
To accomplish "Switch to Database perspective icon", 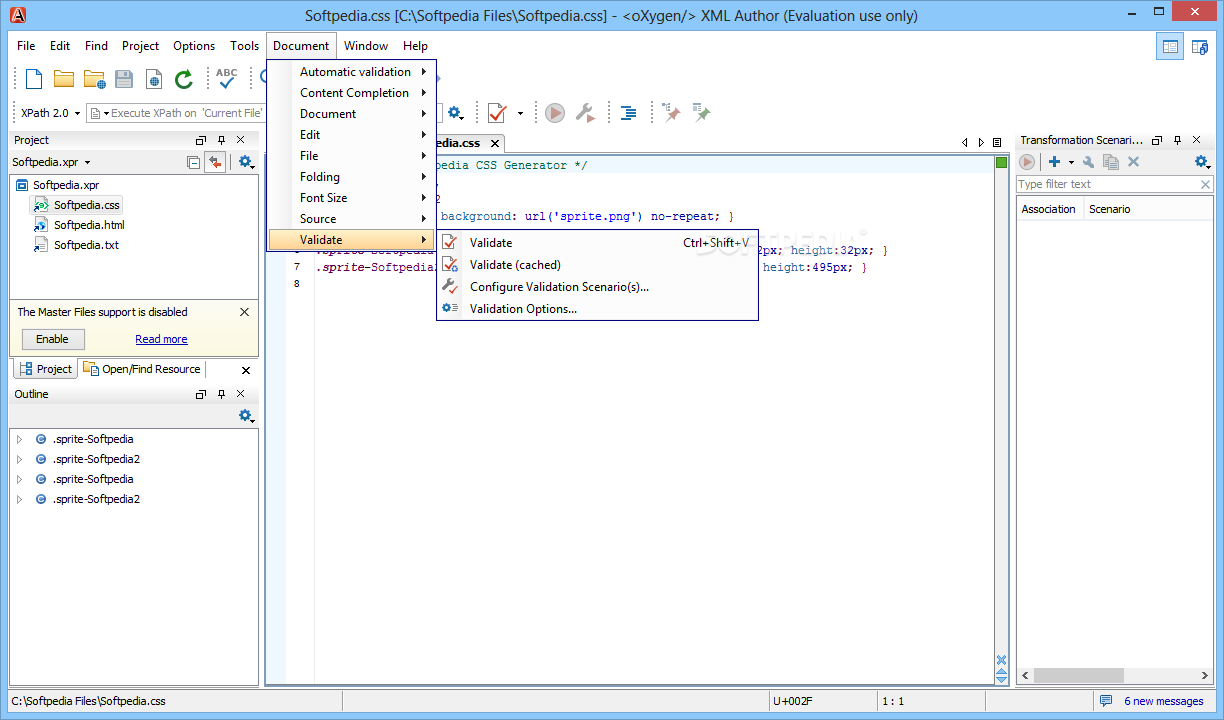I will coord(1200,46).
